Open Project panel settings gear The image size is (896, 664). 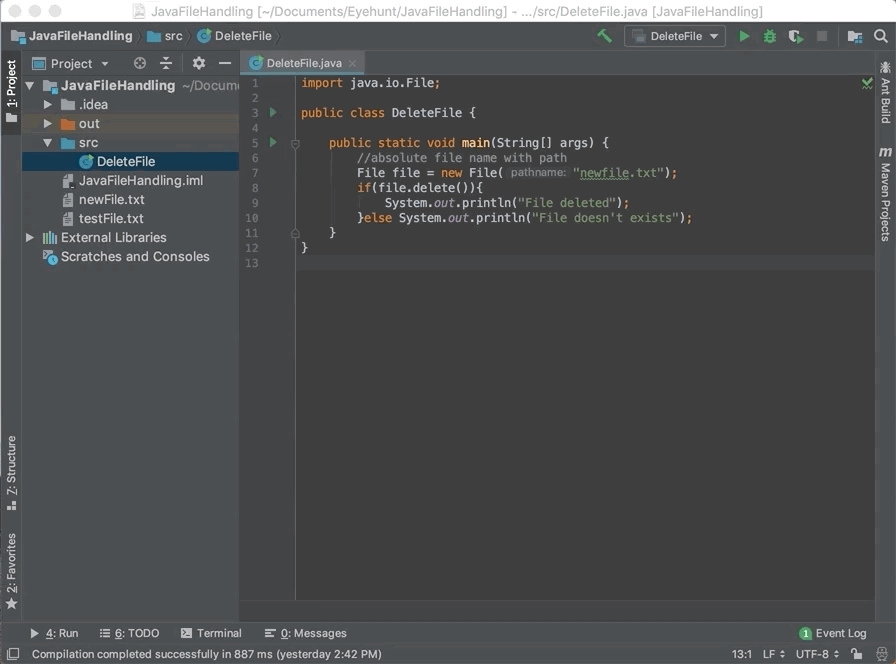pos(198,63)
